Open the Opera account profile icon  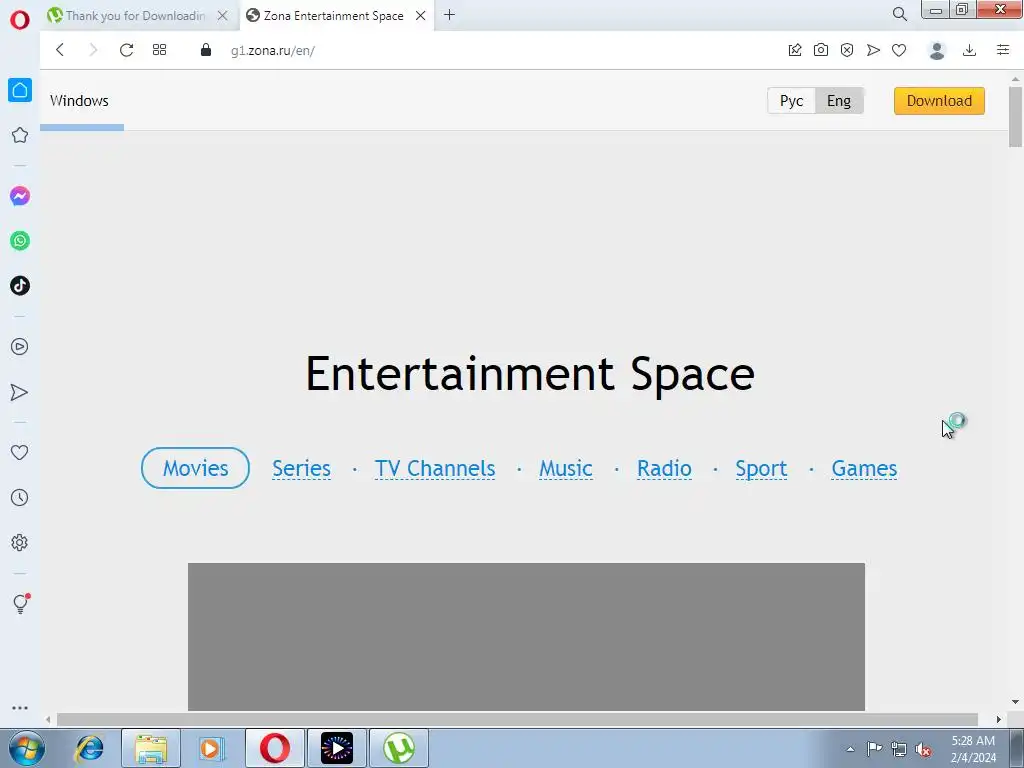937,50
